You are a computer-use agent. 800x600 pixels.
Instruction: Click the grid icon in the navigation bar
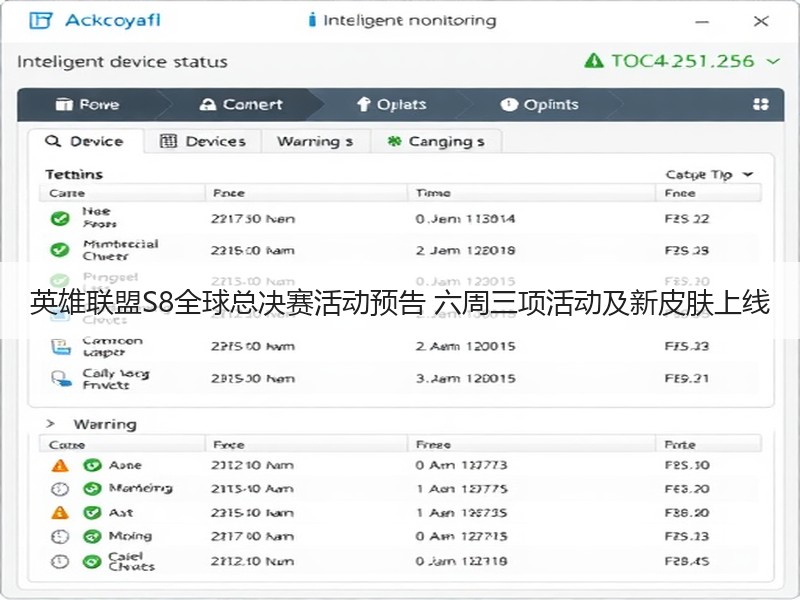pos(761,104)
